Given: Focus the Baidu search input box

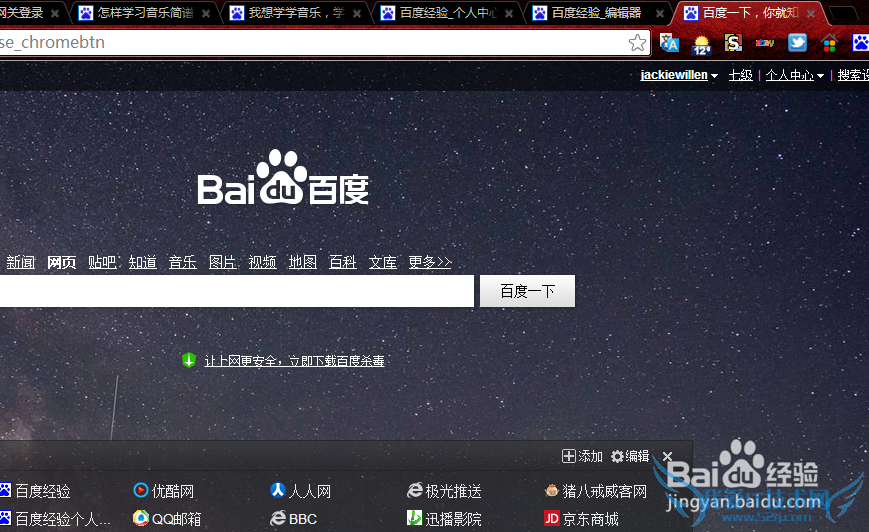Looking at the screenshot, I should click(237, 291).
